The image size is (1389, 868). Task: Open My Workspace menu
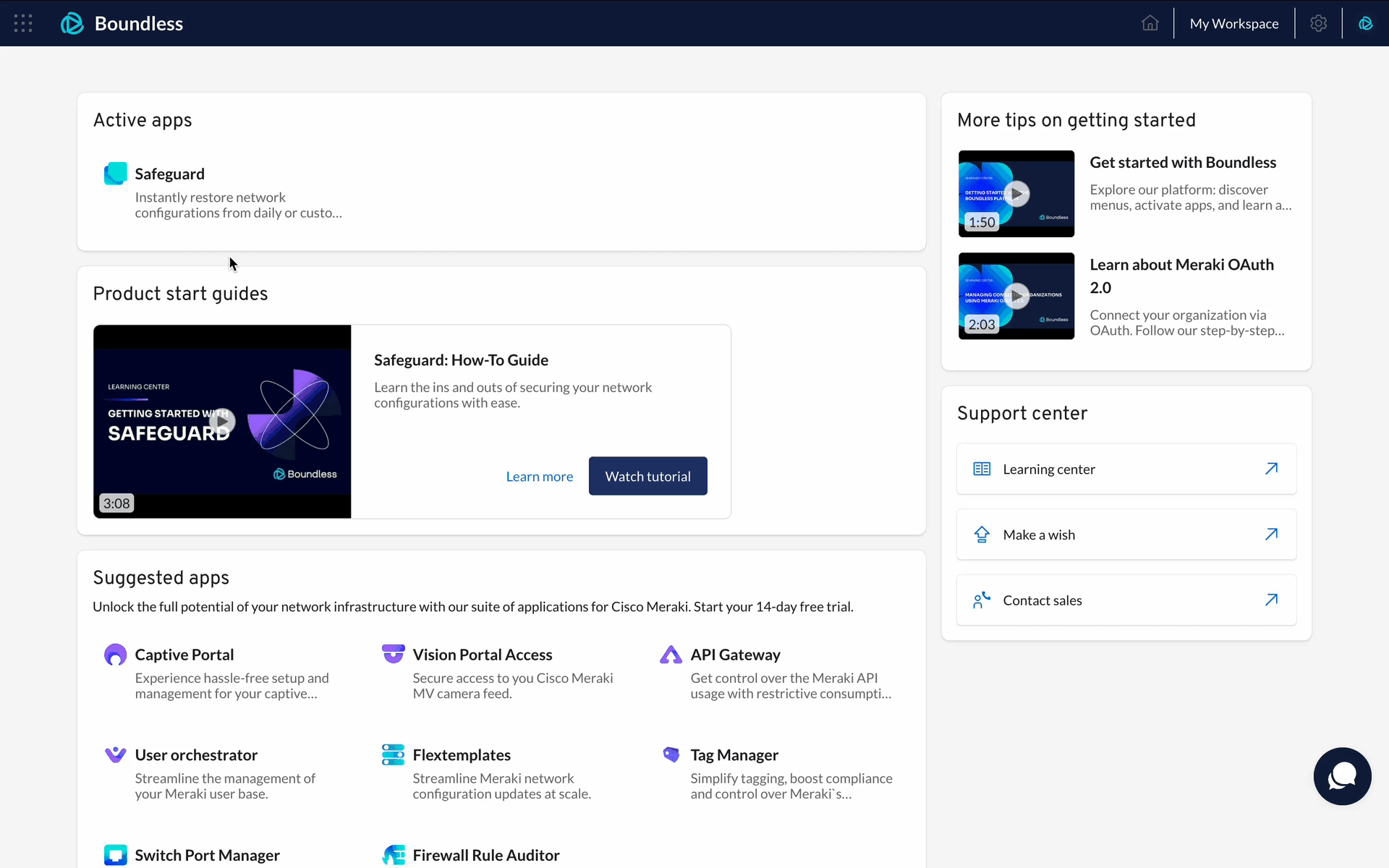1233,23
